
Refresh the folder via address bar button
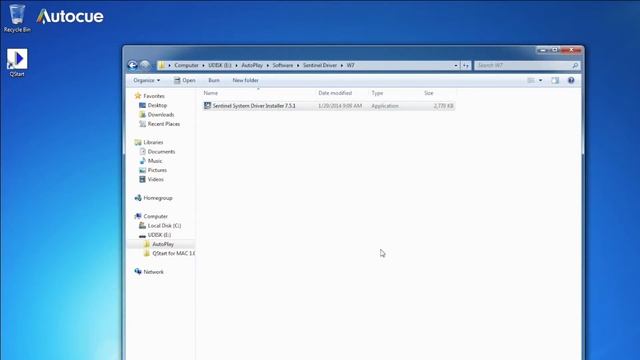pyautogui.click(x=465, y=65)
